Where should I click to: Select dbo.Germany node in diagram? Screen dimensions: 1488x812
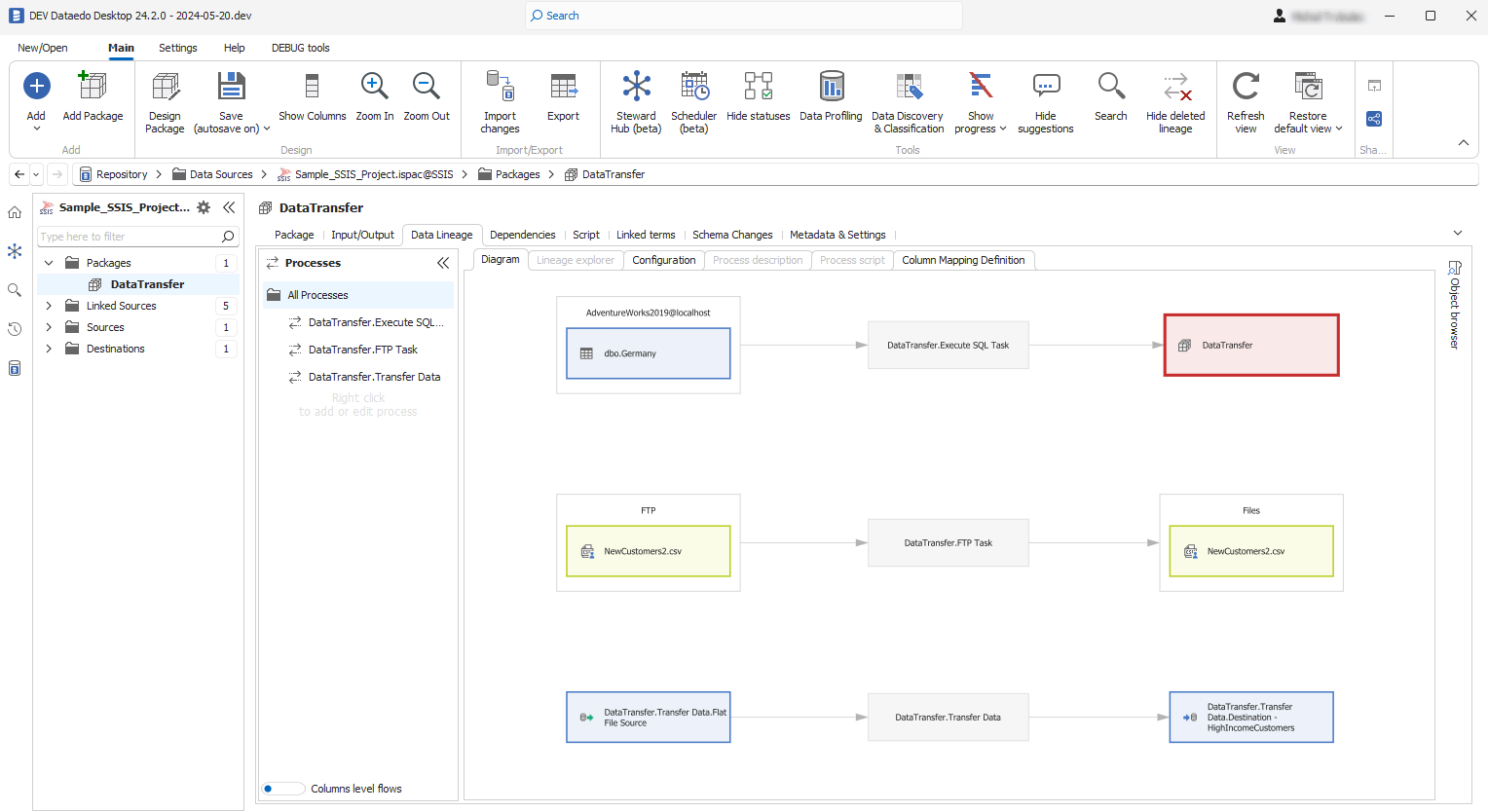click(649, 353)
